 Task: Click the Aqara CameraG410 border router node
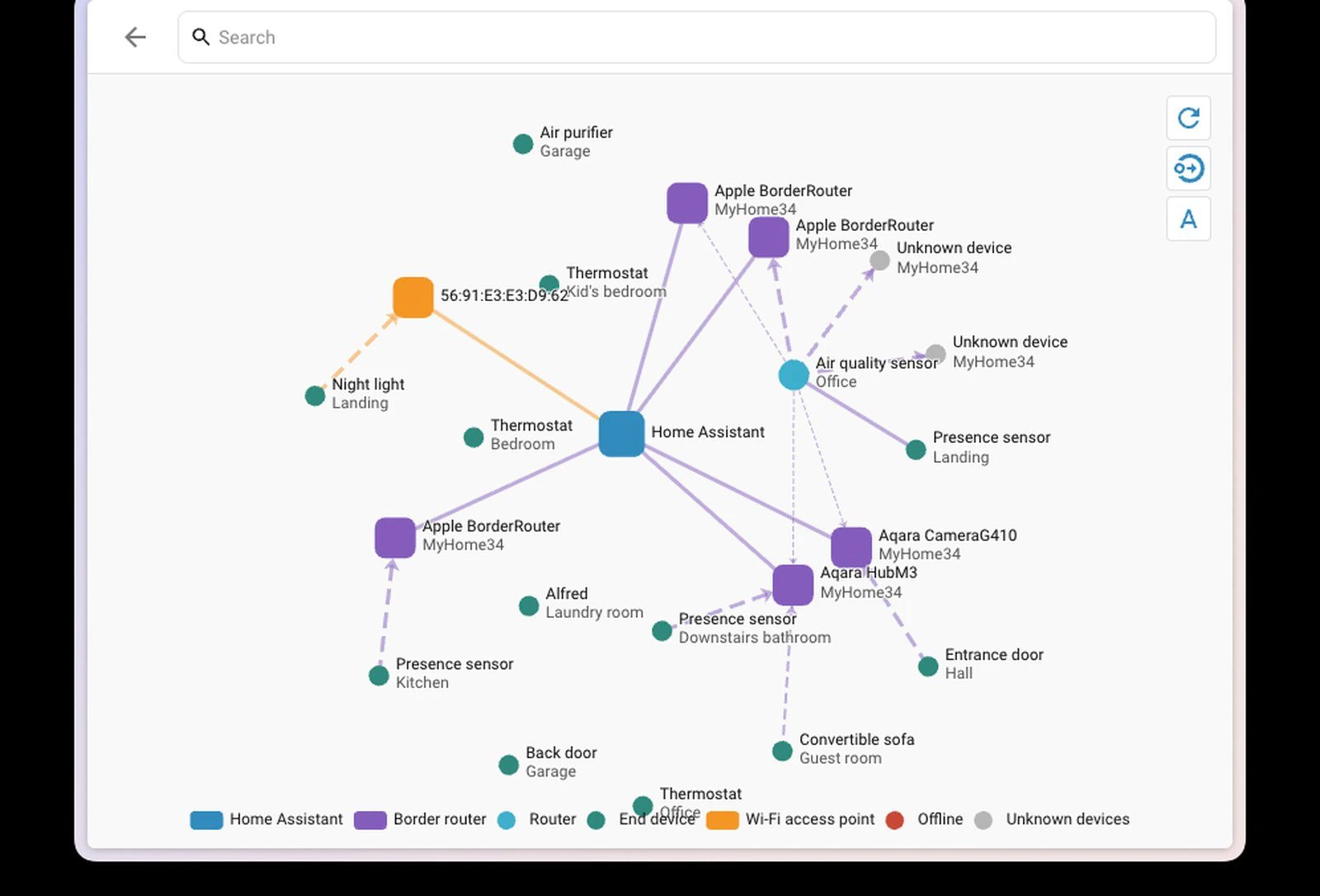coord(851,547)
